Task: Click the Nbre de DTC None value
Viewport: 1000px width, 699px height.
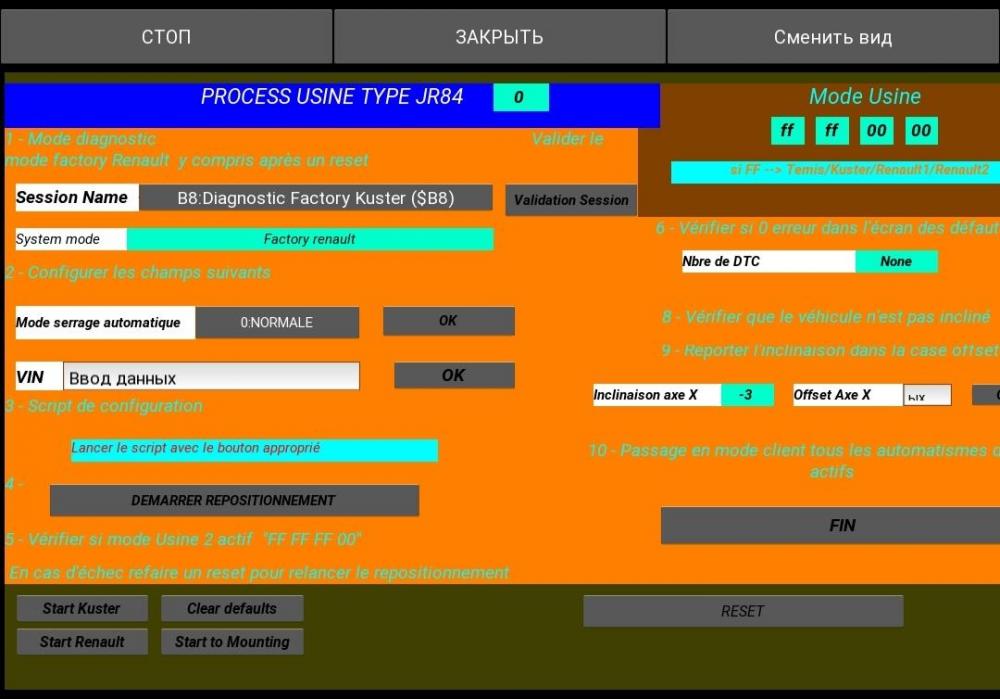Action: coord(896,261)
